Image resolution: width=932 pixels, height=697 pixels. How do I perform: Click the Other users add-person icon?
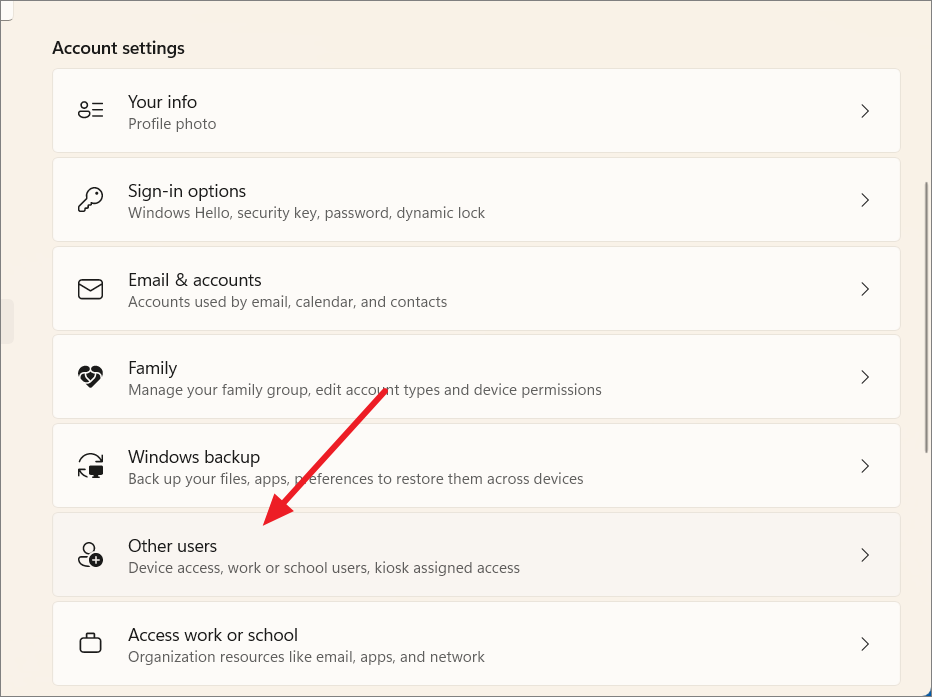90,554
